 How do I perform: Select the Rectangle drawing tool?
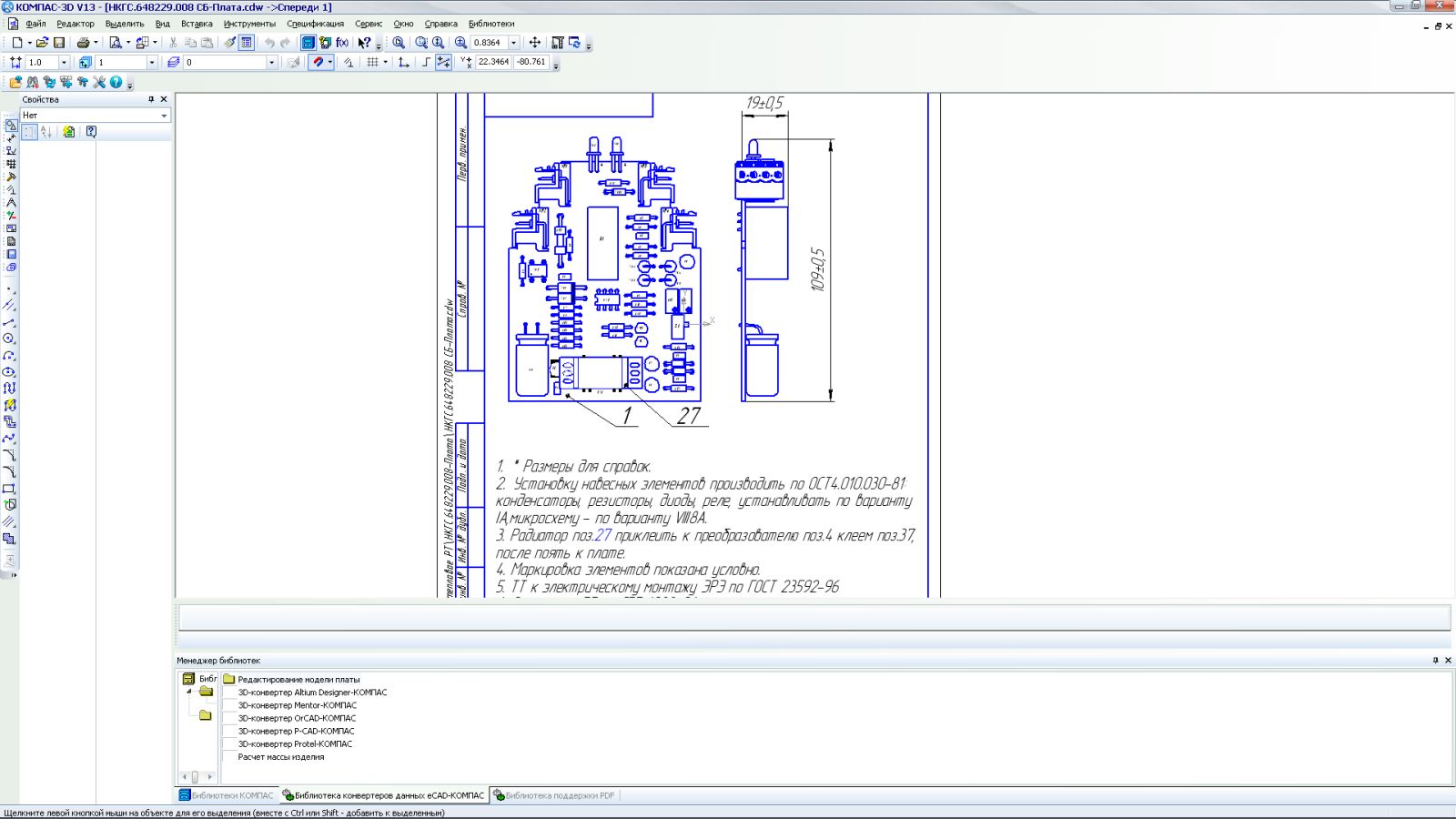10,489
